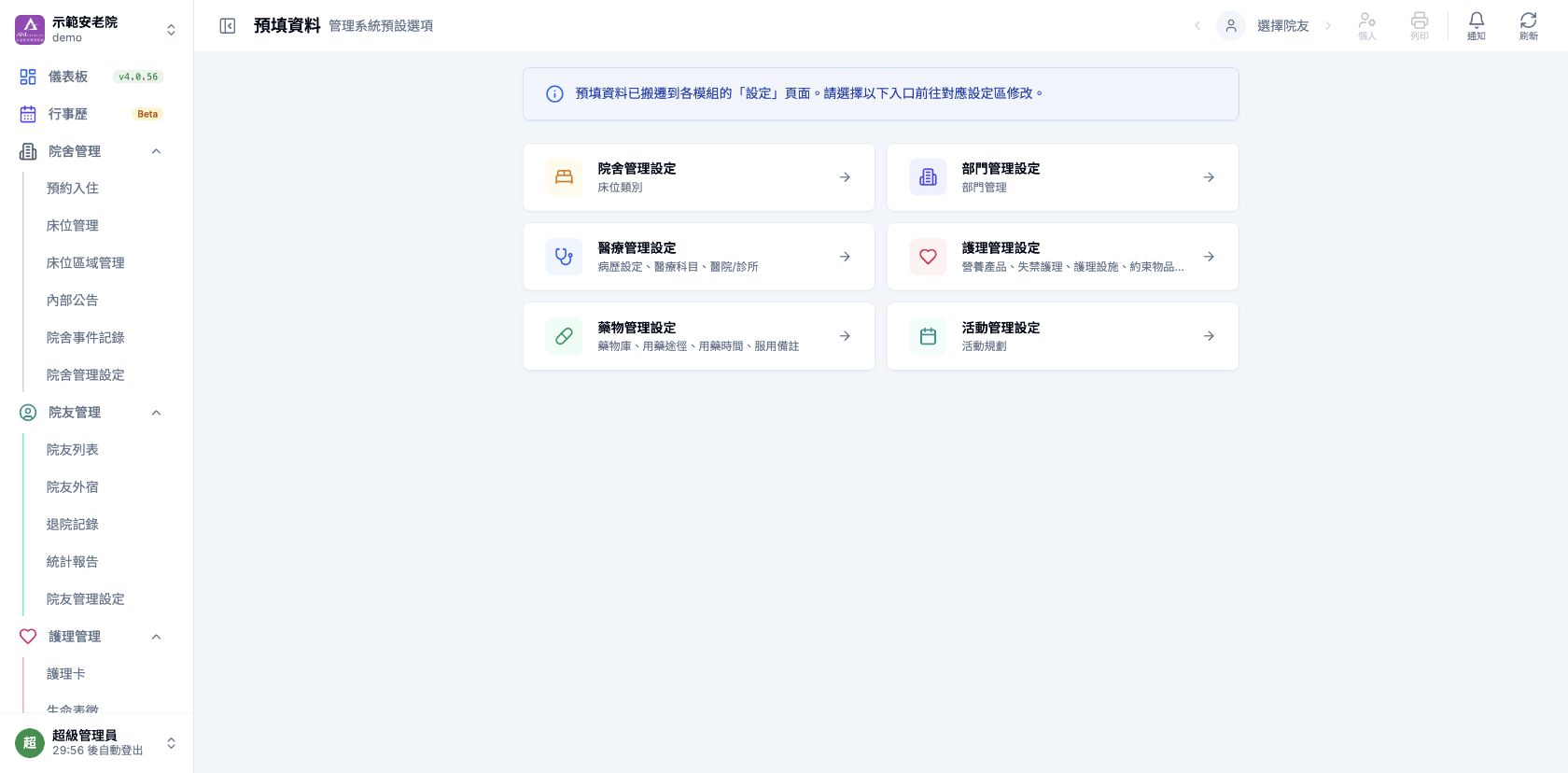The width and height of the screenshot is (1568, 773).
Task: Open 內部公告 in the sidebar
Action: (x=73, y=301)
